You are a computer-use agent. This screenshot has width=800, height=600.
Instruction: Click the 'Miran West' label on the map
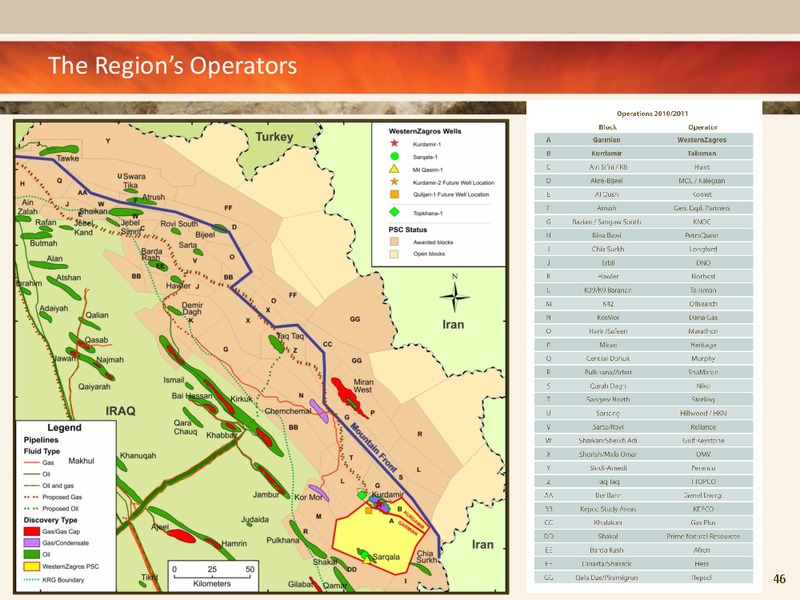pyautogui.click(x=363, y=386)
